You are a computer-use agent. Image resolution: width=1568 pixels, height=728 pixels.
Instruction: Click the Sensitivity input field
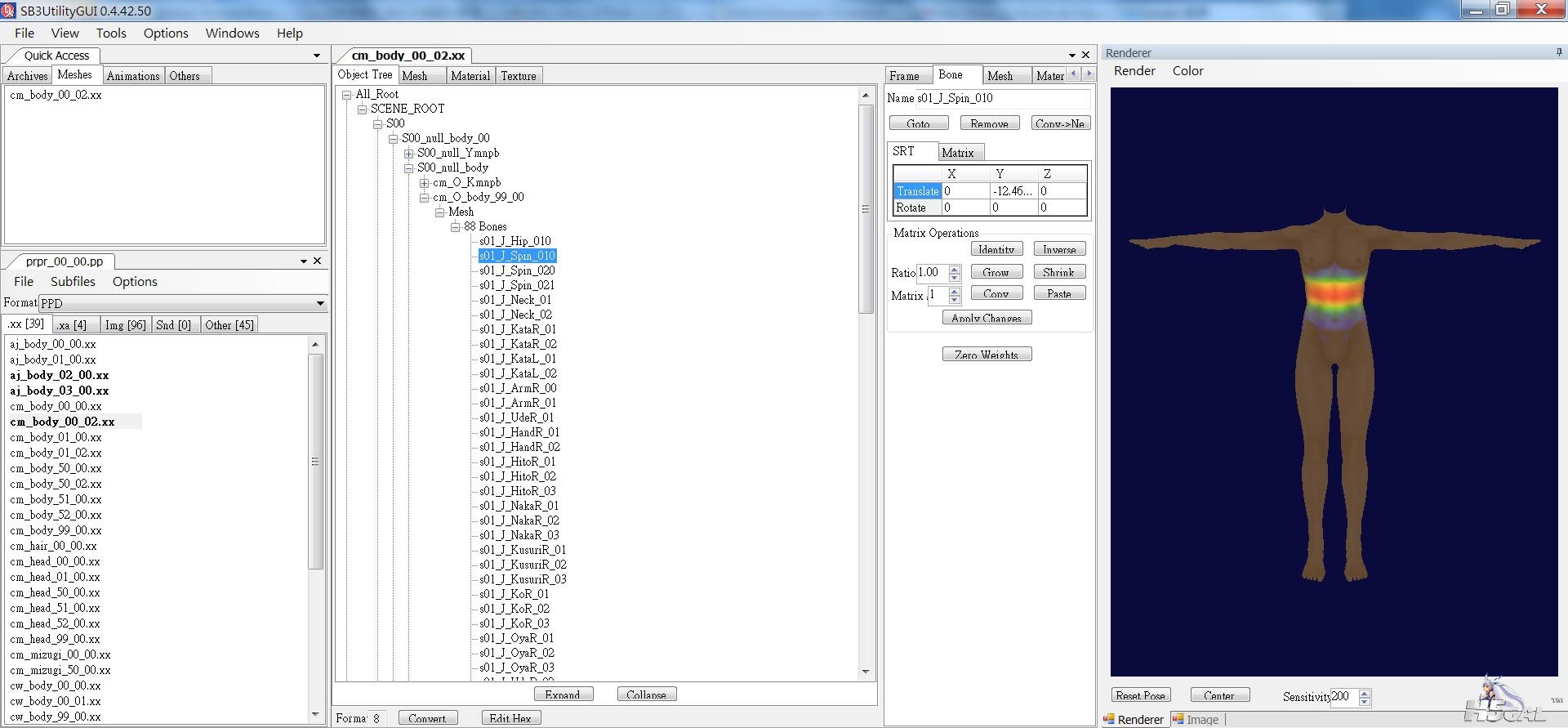click(1343, 696)
